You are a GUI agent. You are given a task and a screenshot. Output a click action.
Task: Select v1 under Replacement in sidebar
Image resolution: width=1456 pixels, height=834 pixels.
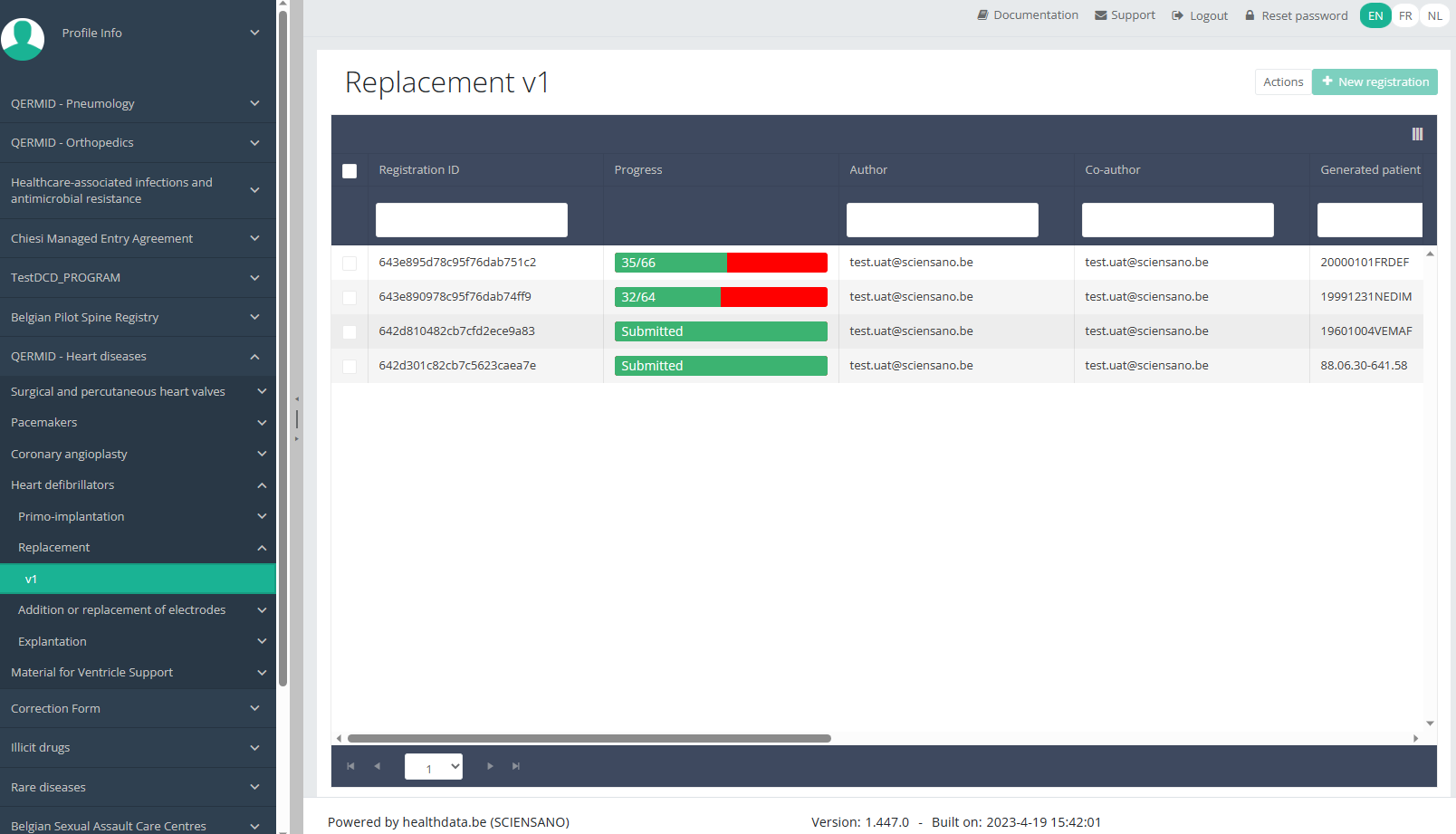pos(138,580)
